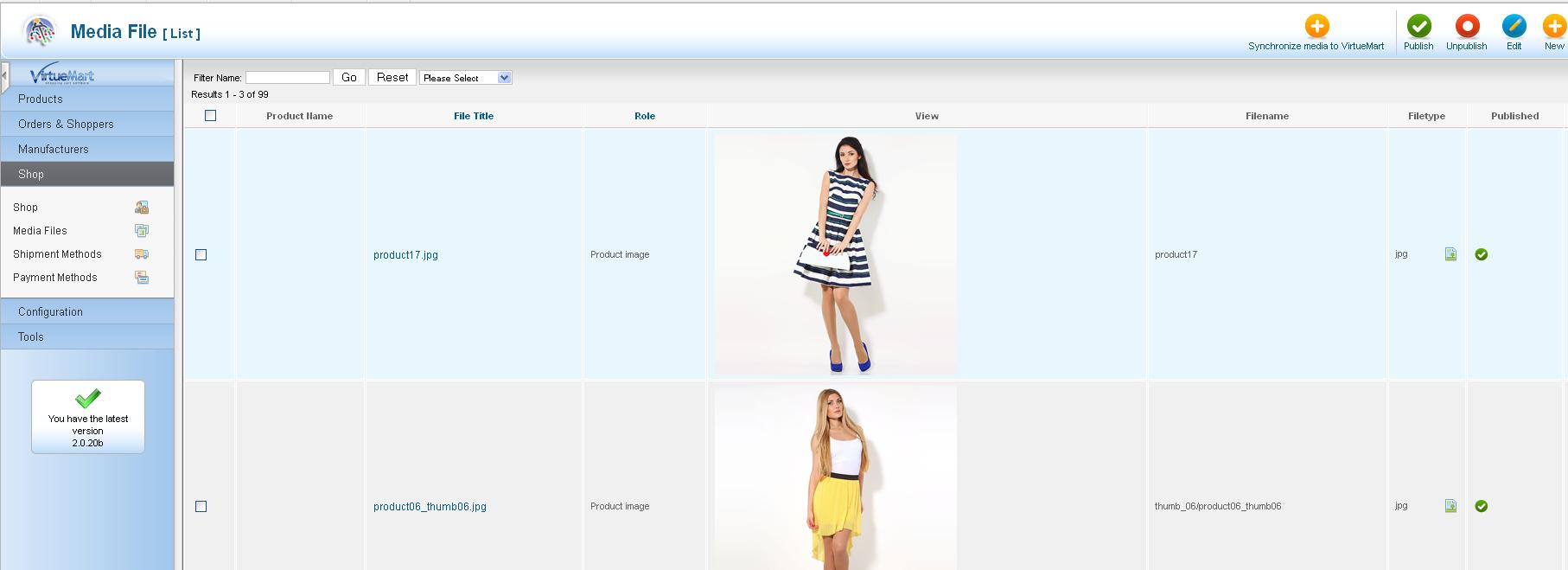Click the Synchronize media to VirtueMart icon
The image size is (1568, 570).
pyautogui.click(x=1316, y=26)
